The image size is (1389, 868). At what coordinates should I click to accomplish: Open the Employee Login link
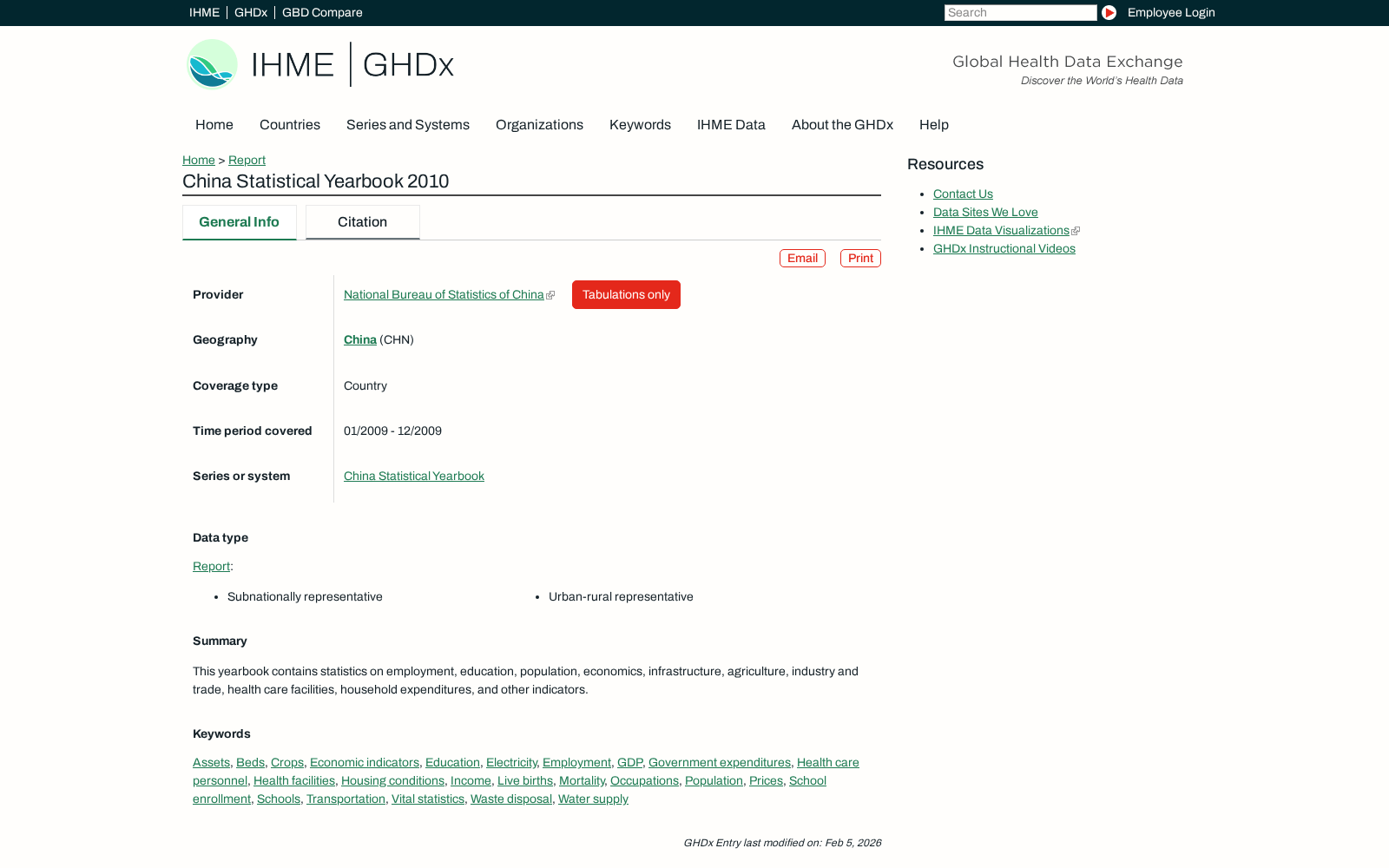1171,12
